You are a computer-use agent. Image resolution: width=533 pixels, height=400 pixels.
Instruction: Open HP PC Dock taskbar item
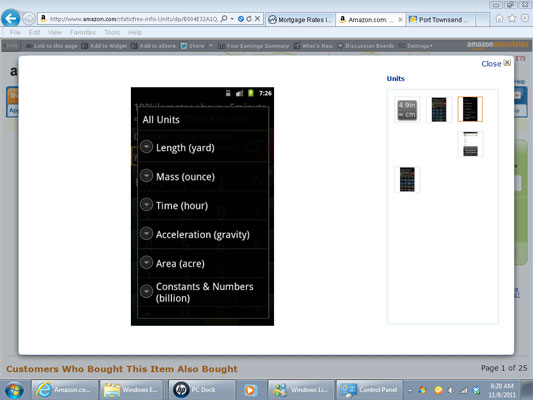(x=202, y=390)
